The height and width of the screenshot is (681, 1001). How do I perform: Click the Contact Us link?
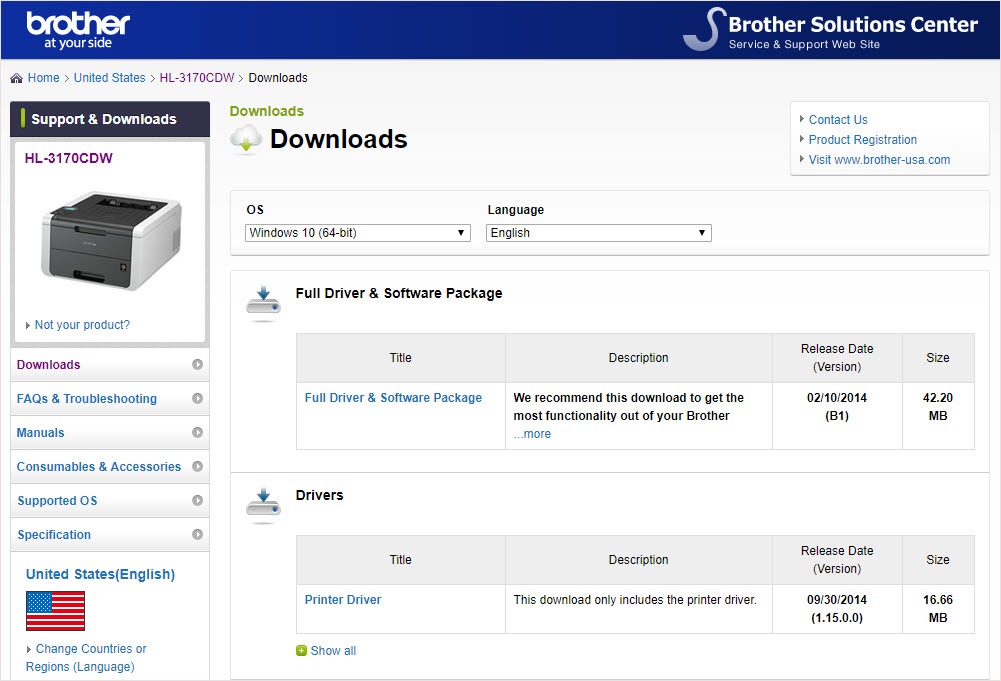[838, 119]
